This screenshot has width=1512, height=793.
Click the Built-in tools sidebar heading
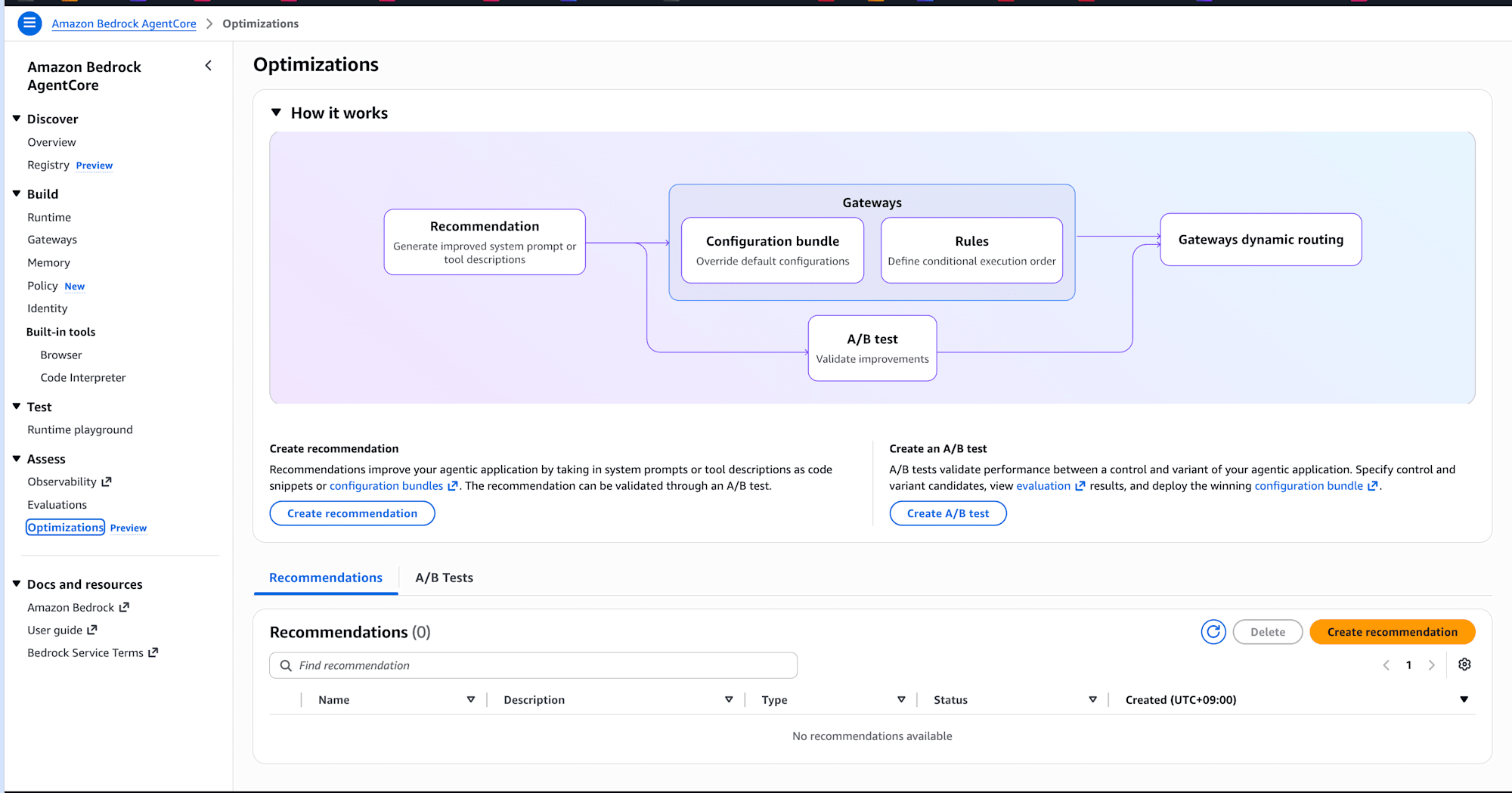click(x=60, y=332)
